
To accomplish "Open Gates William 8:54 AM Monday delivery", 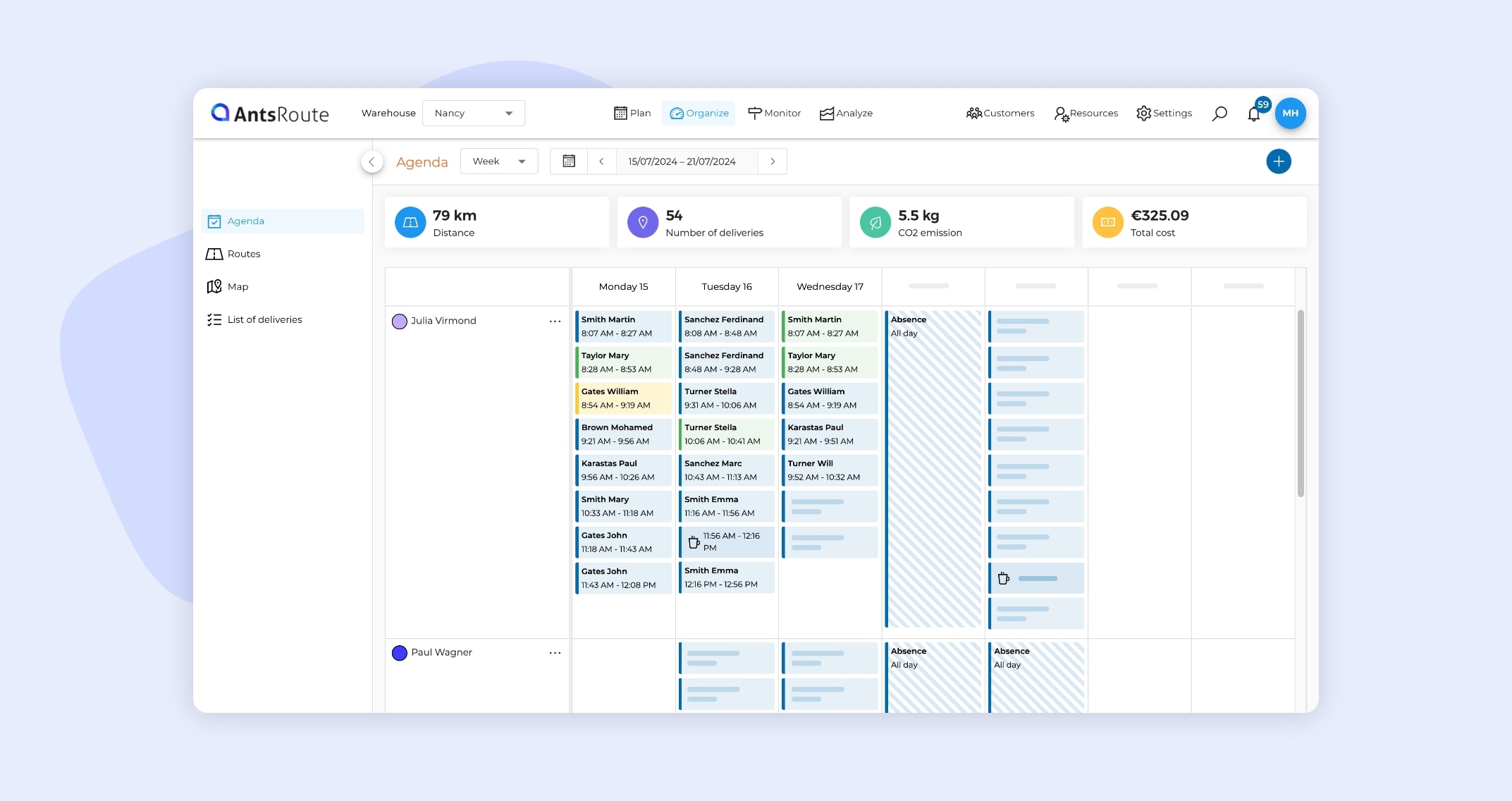I will point(623,398).
